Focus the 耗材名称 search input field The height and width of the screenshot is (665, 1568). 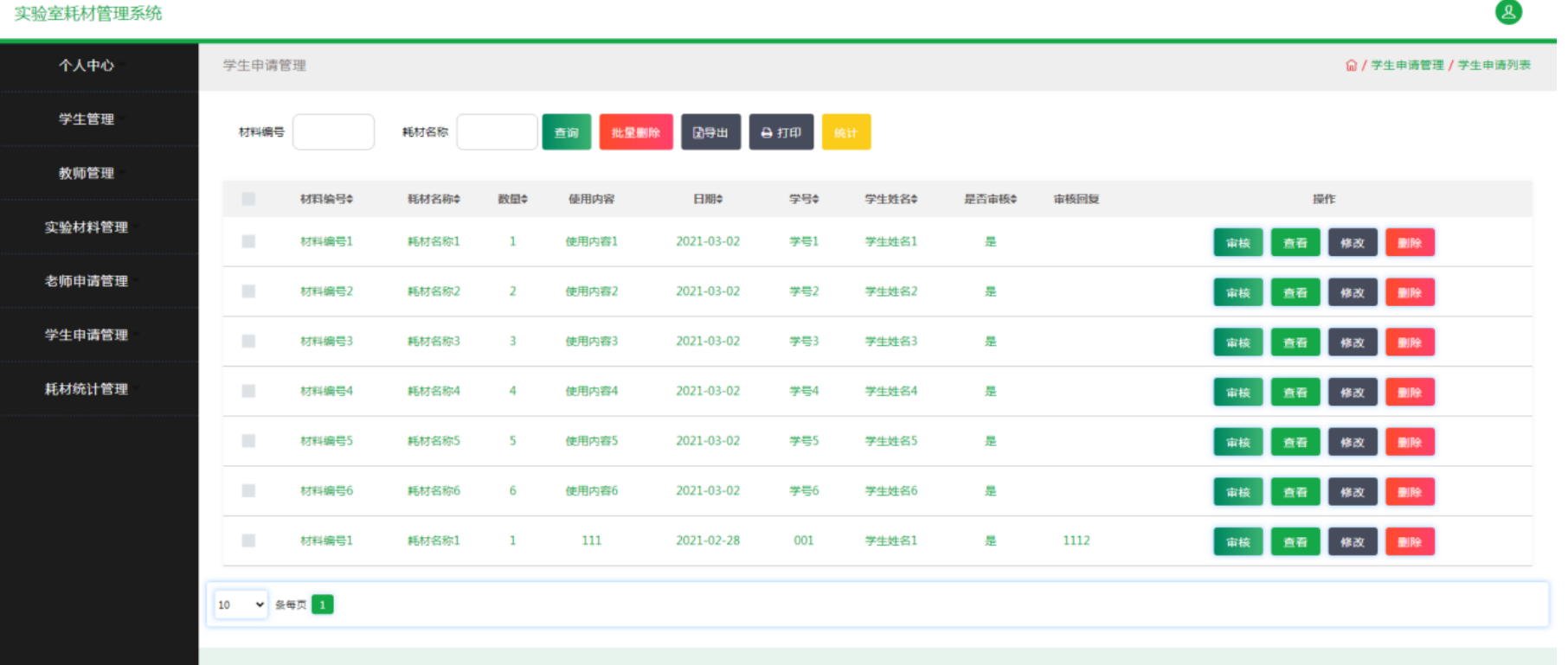click(497, 132)
